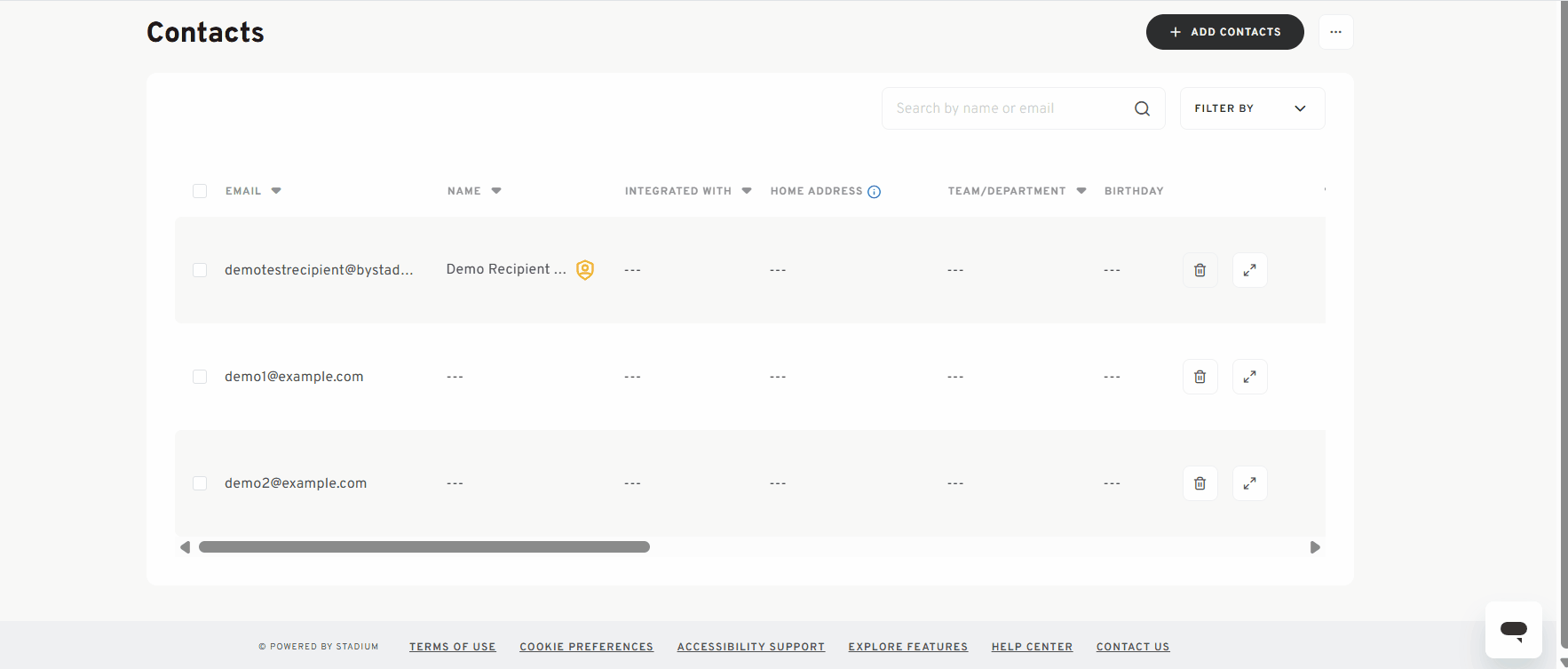Click the Demo Recipient name cell

pyautogui.click(x=506, y=269)
